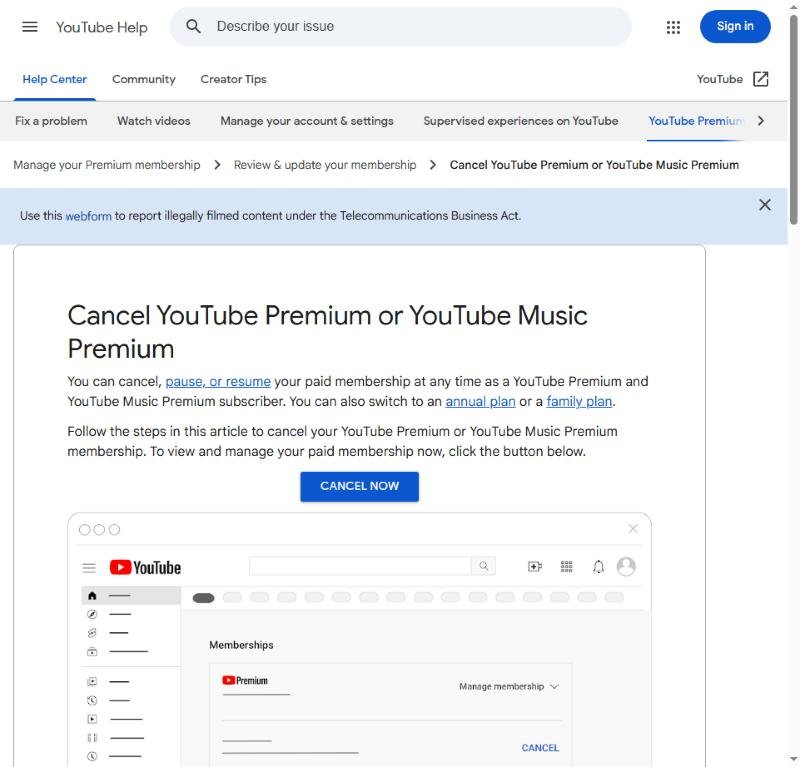Click the selected dark chip in illustration

coord(204,598)
